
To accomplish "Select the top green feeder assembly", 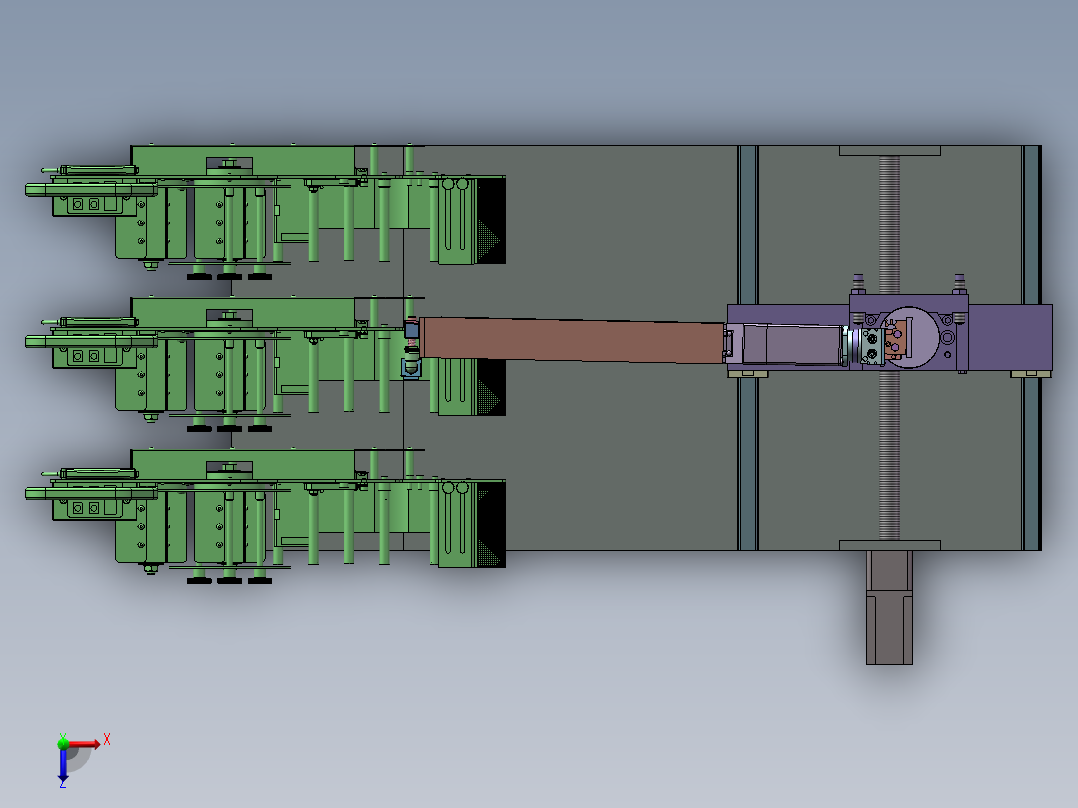I will tap(265, 211).
